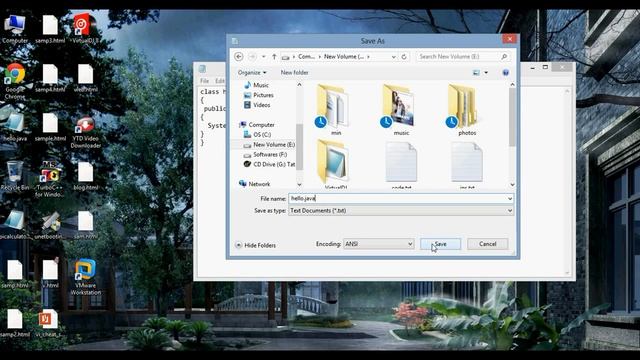Click the Cancel button
640x360 pixels.
[x=487, y=244]
